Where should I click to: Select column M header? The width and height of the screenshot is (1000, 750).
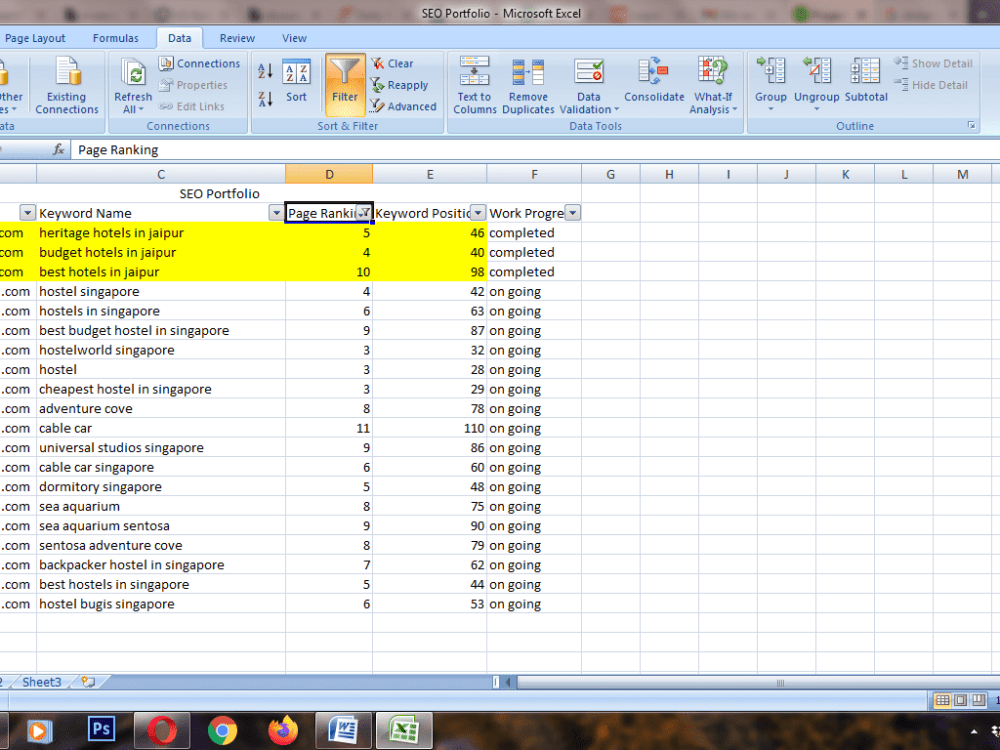tap(962, 174)
